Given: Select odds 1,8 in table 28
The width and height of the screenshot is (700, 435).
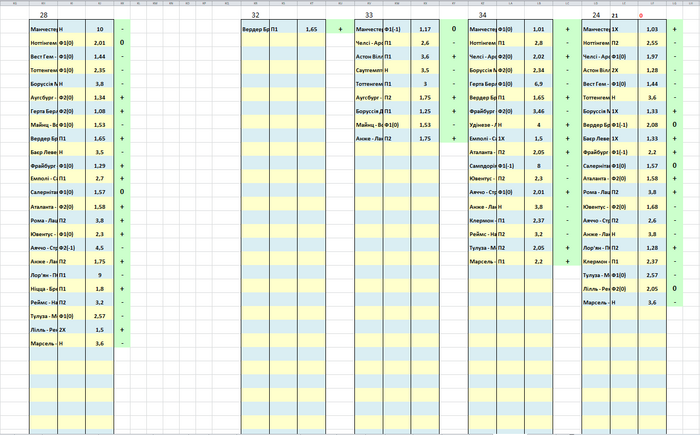Looking at the screenshot, I should (100, 289).
